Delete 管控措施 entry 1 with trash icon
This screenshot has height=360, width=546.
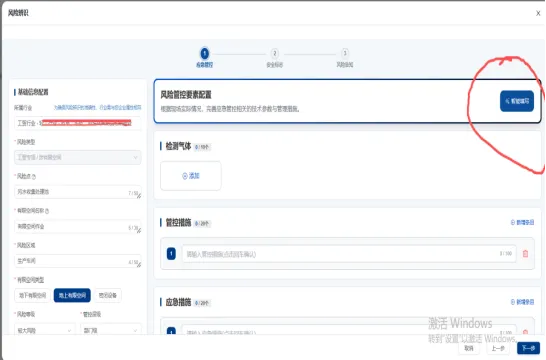[x=525, y=254]
